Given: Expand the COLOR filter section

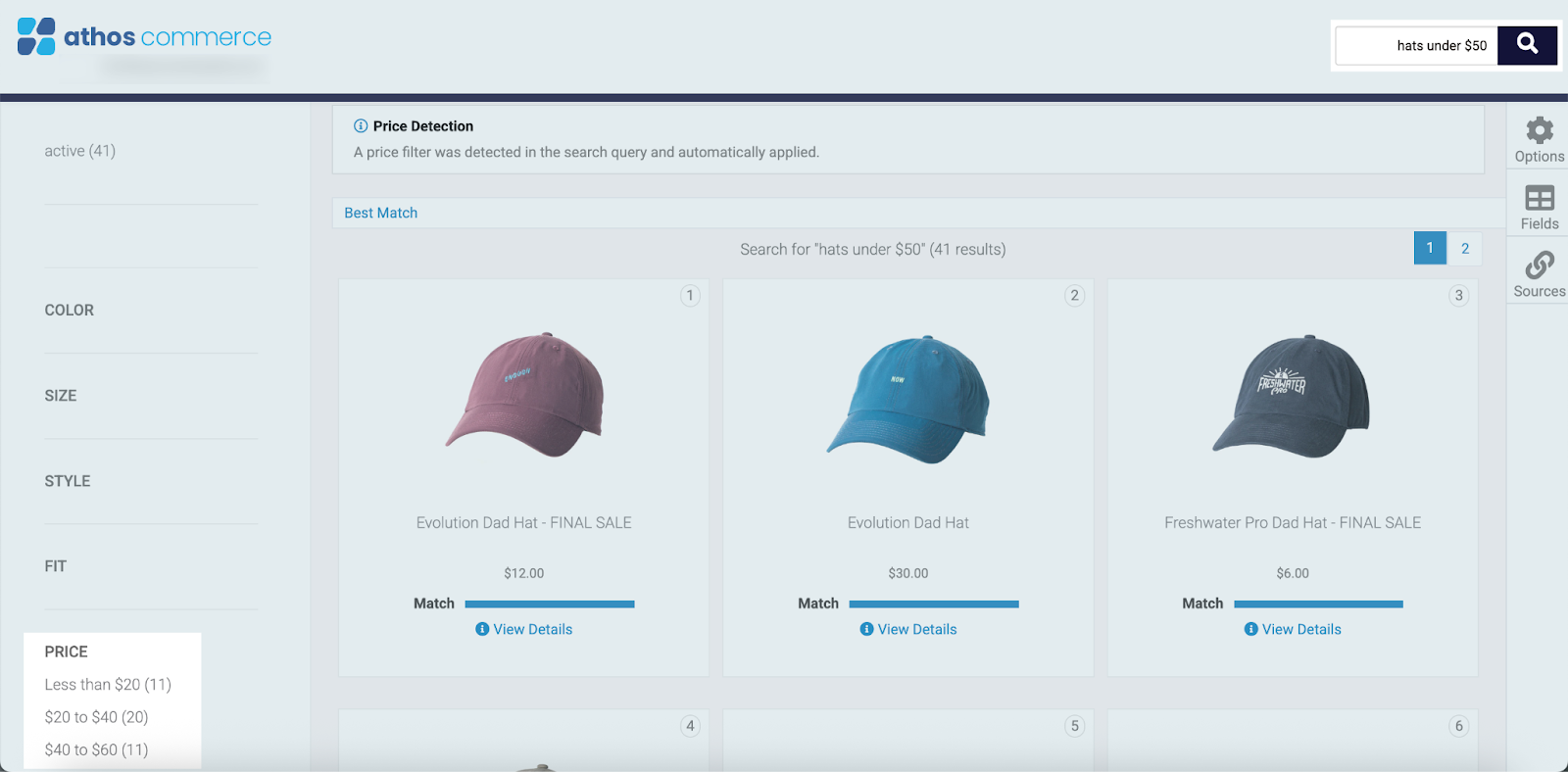Looking at the screenshot, I should coord(70,310).
